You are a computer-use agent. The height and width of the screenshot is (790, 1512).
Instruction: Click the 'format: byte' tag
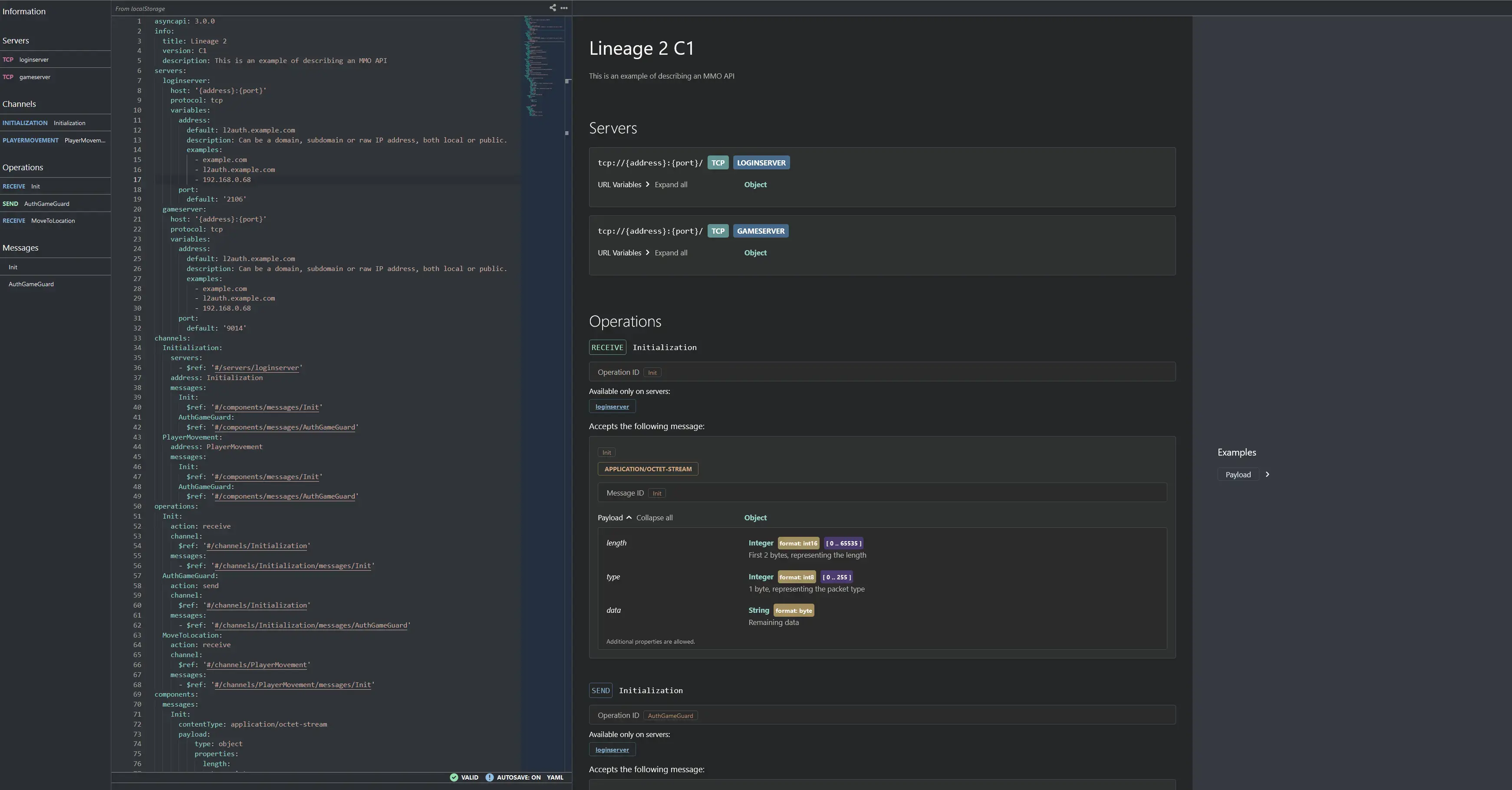click(794, 610)
